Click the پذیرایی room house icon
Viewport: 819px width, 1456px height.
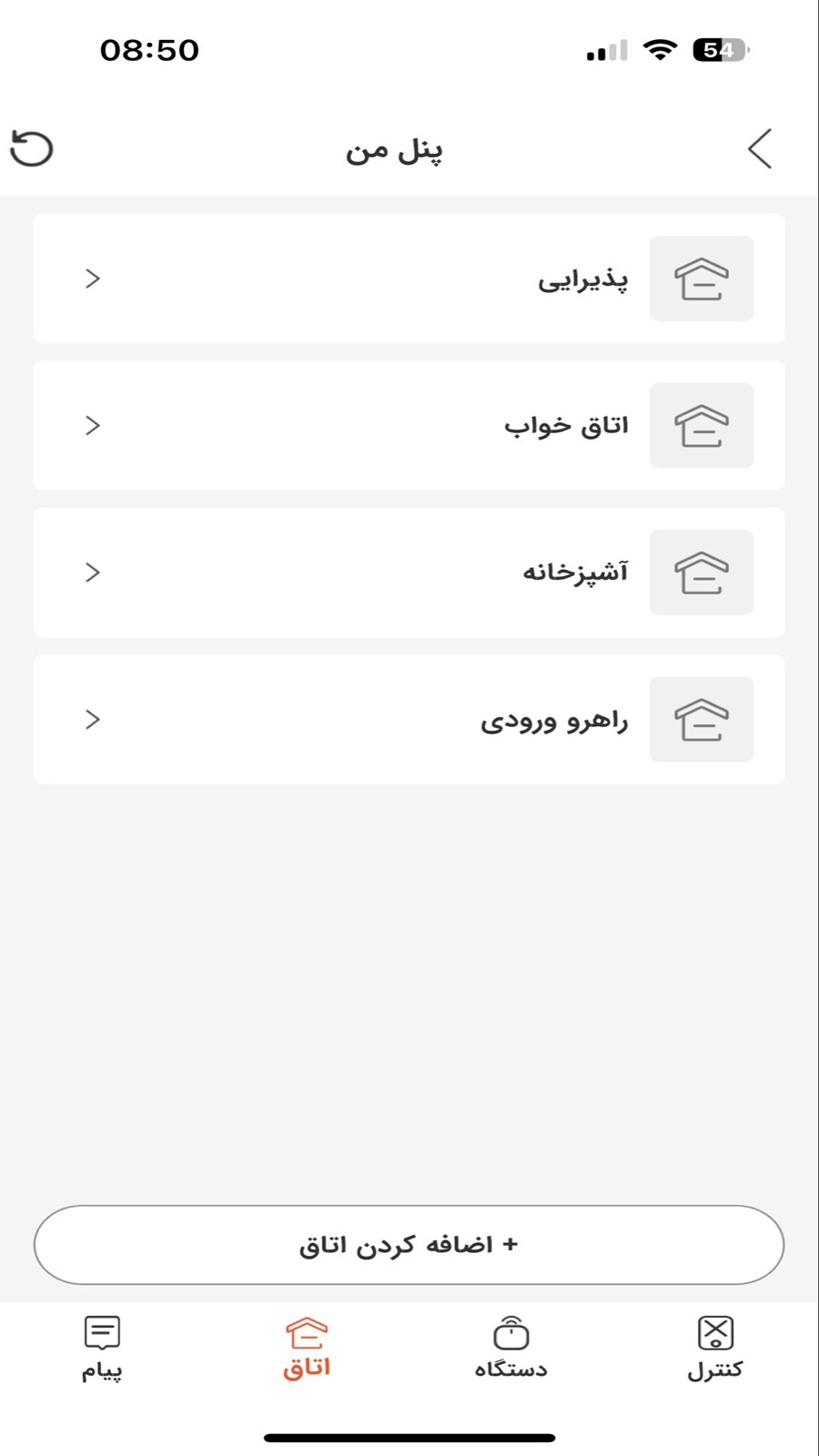tap(701, 278)
